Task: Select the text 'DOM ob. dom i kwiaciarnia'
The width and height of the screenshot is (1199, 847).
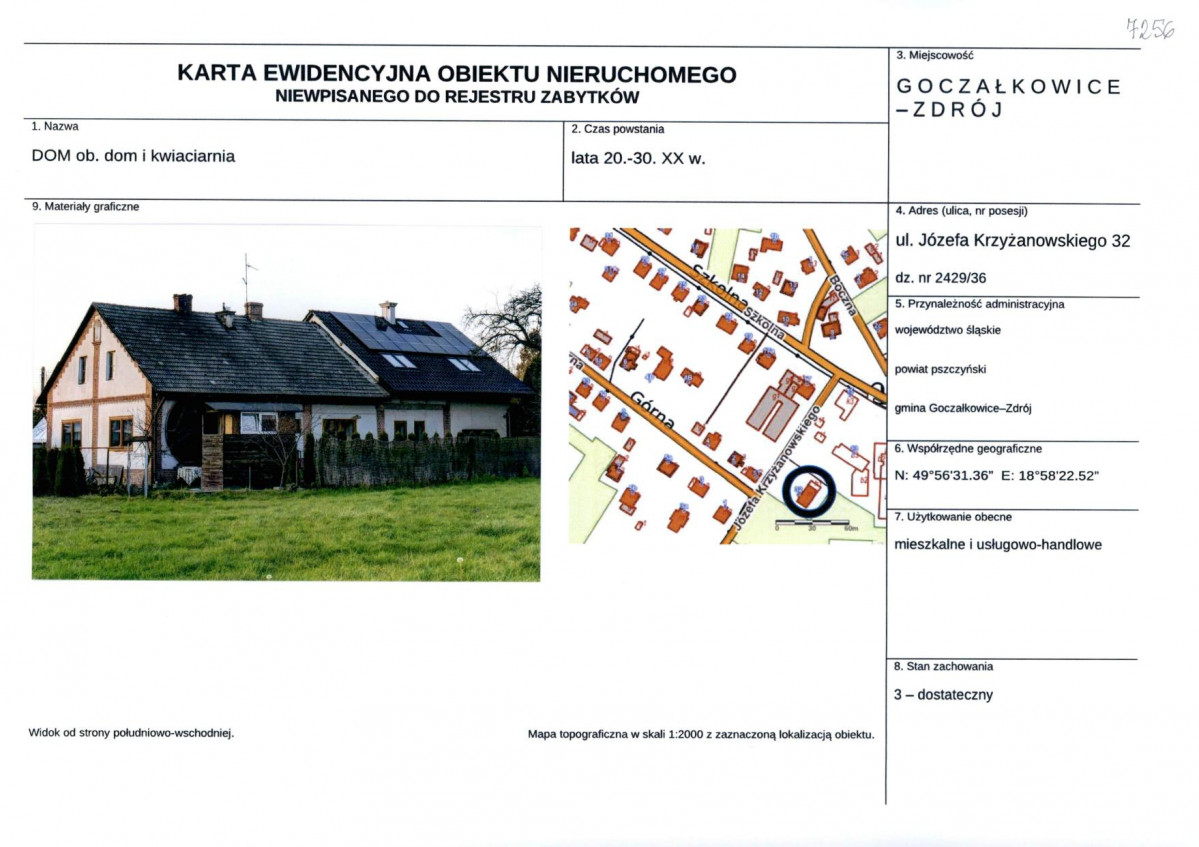Action: (x=133, y=156)
